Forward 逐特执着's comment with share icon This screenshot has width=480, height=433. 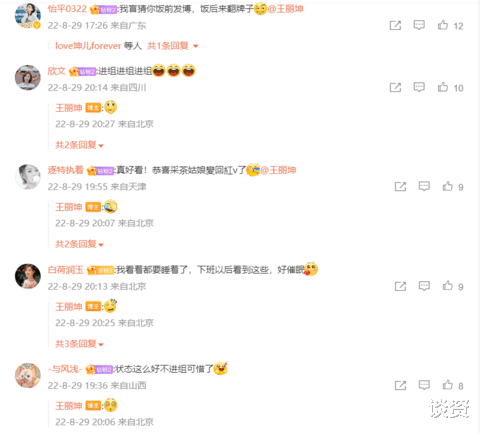point(400,187)
